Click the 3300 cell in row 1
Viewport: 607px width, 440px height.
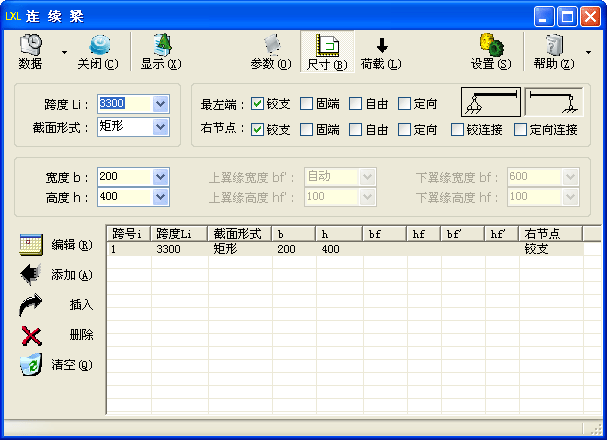180,249
